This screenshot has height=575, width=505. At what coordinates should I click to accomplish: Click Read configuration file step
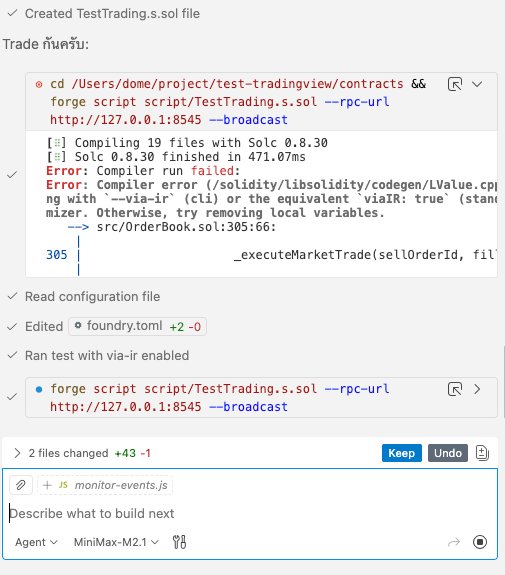click(x=92, y=296)
